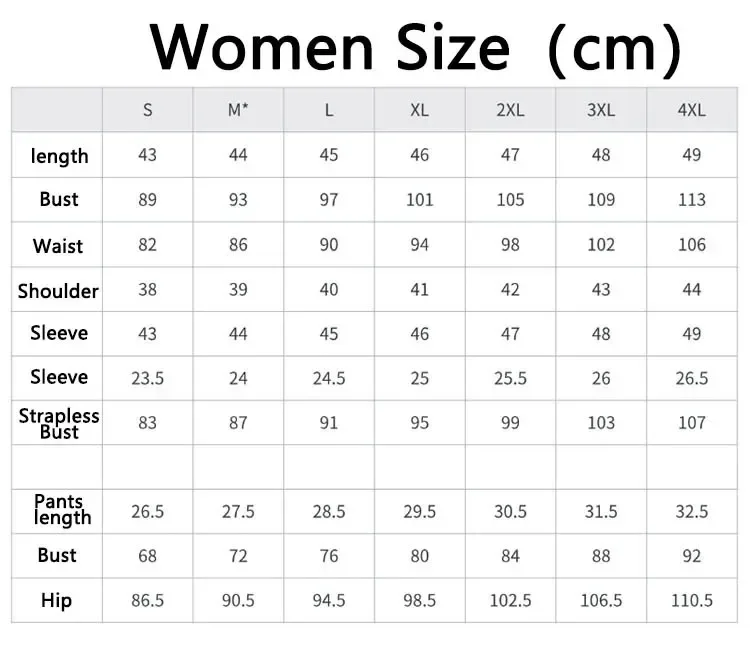The height and width of the screenshot is (655, 750).
Task: Select the M* size column header
Action: (x=238, y=110)
